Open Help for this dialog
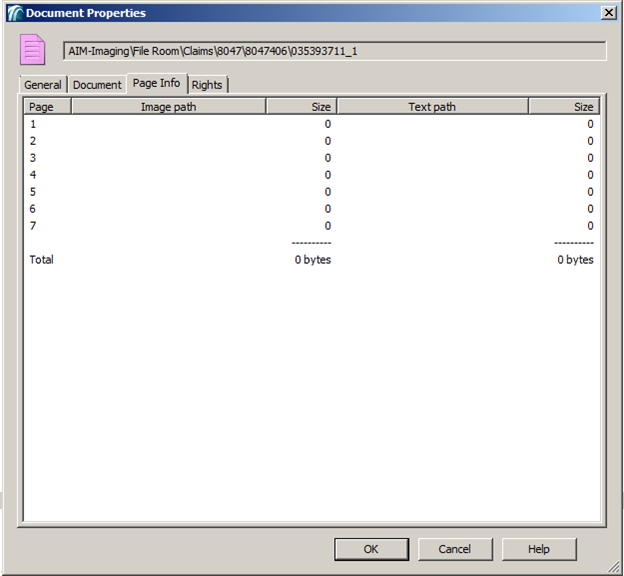Screen dimensions: 624x576 [539, 549]
